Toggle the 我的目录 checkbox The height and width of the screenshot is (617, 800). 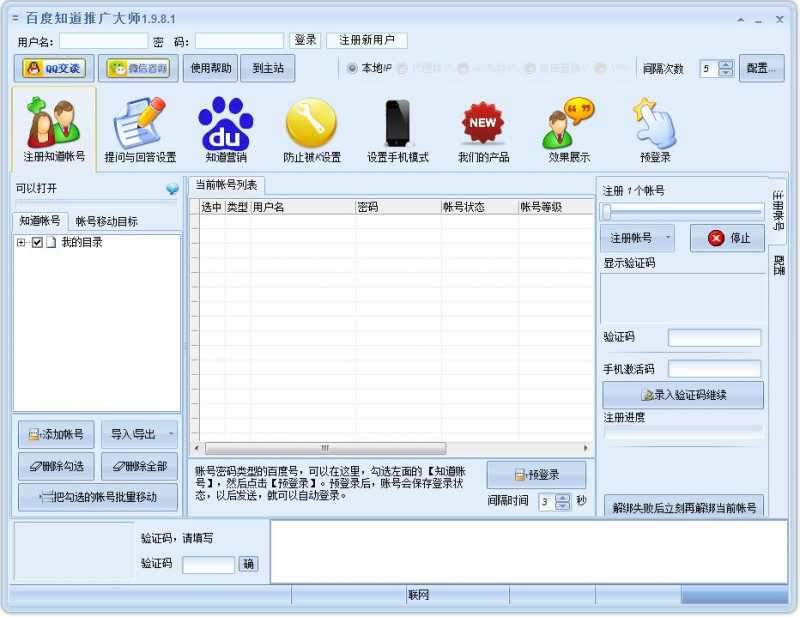37,243
